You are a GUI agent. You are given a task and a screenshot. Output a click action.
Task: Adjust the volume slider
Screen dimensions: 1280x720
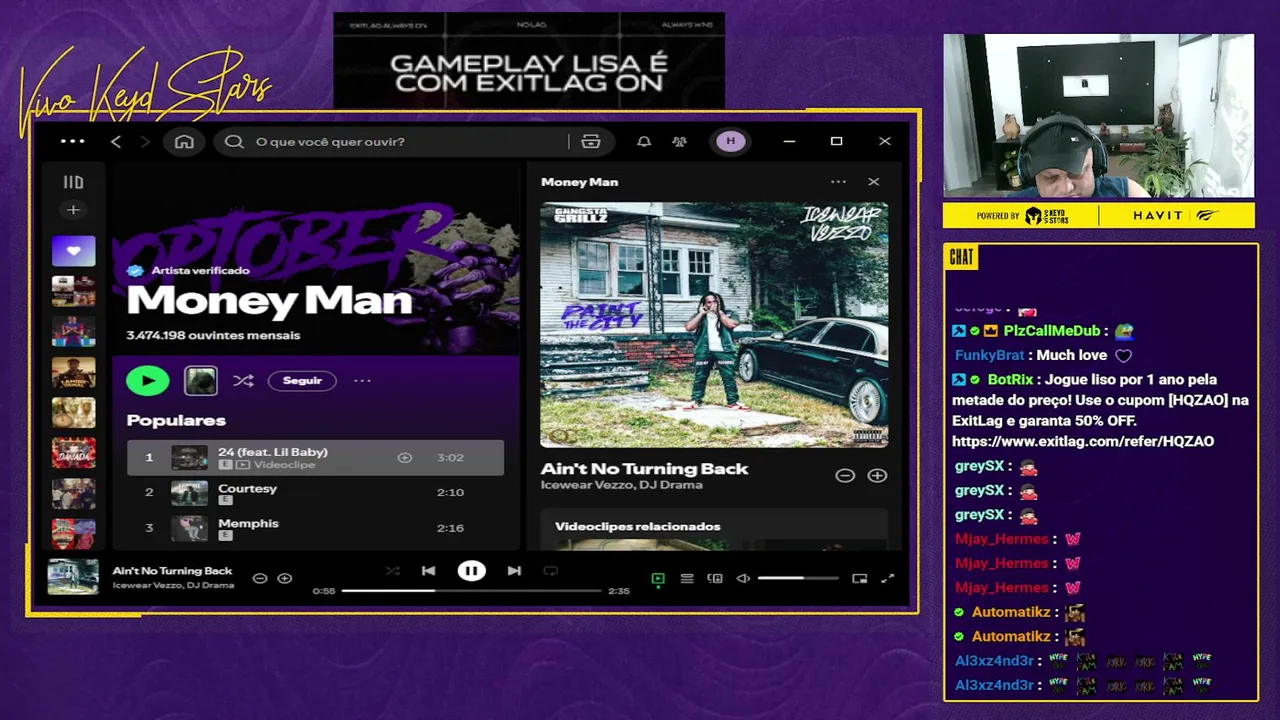(x=797, y=578)
